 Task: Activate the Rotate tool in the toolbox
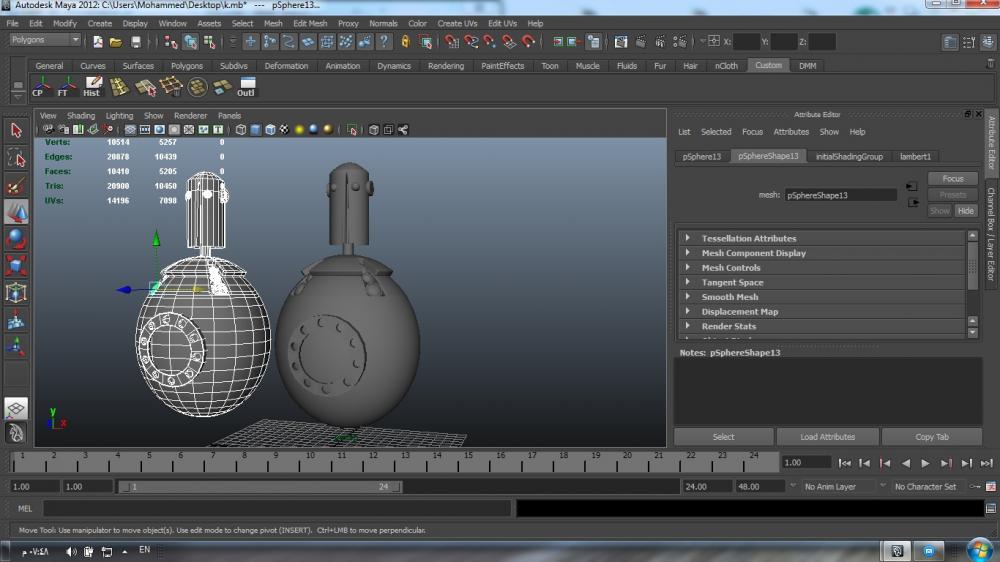pyautogui.click(x=16, y=239)
